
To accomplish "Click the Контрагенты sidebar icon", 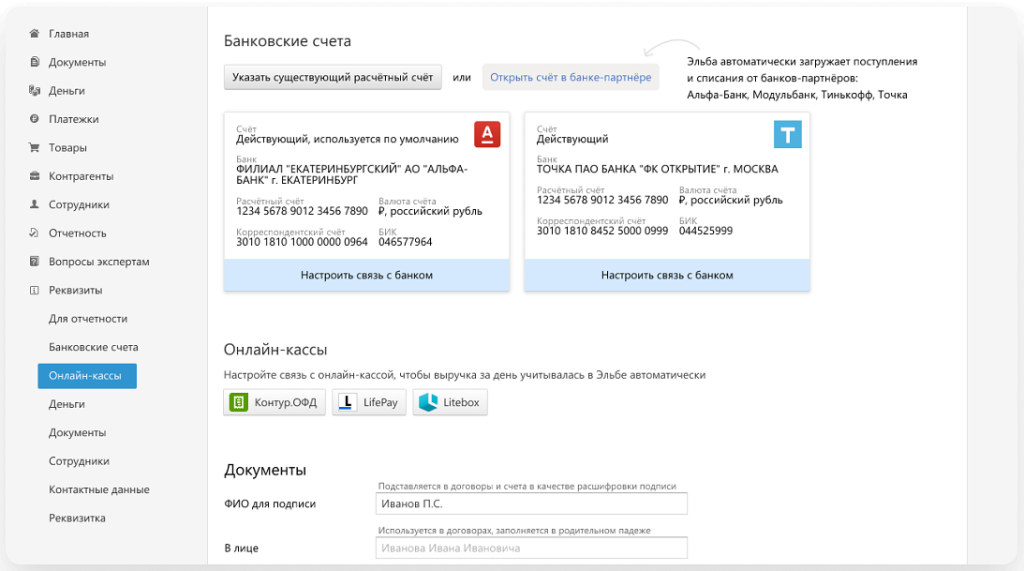I will point(34,176).
